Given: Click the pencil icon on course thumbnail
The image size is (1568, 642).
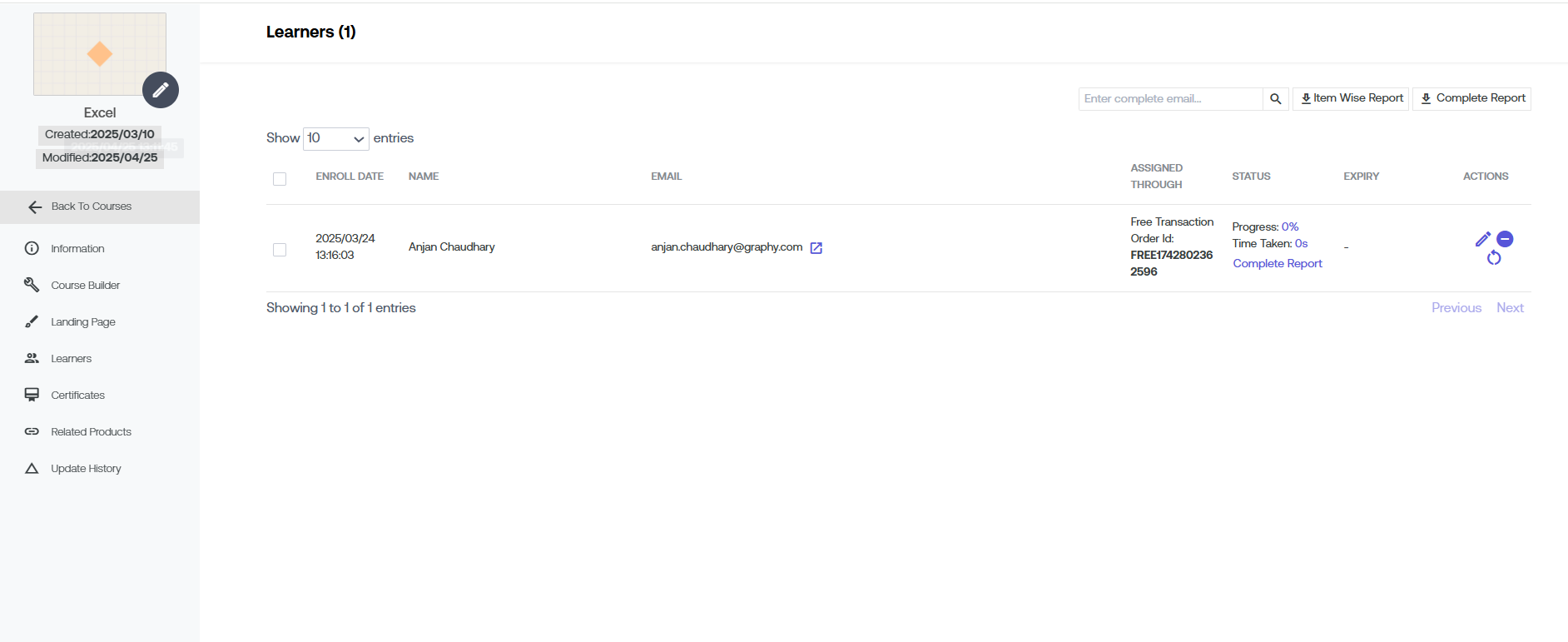Looking at the screenshot, I should pos(161,90).
